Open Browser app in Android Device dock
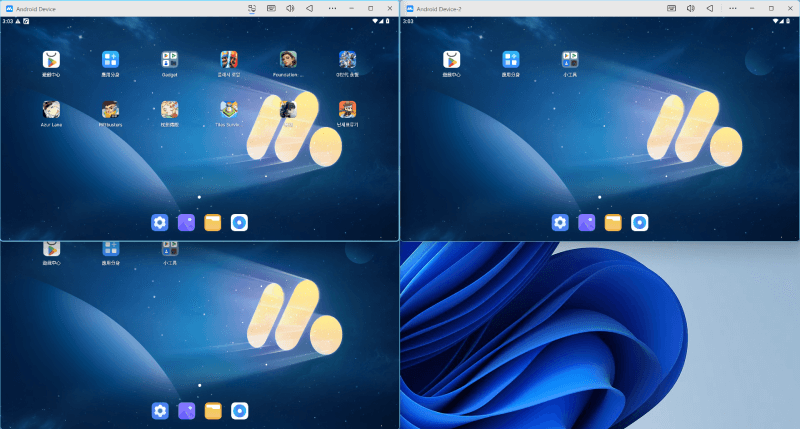This screenshot has height=429, width=800. point(239,222)
